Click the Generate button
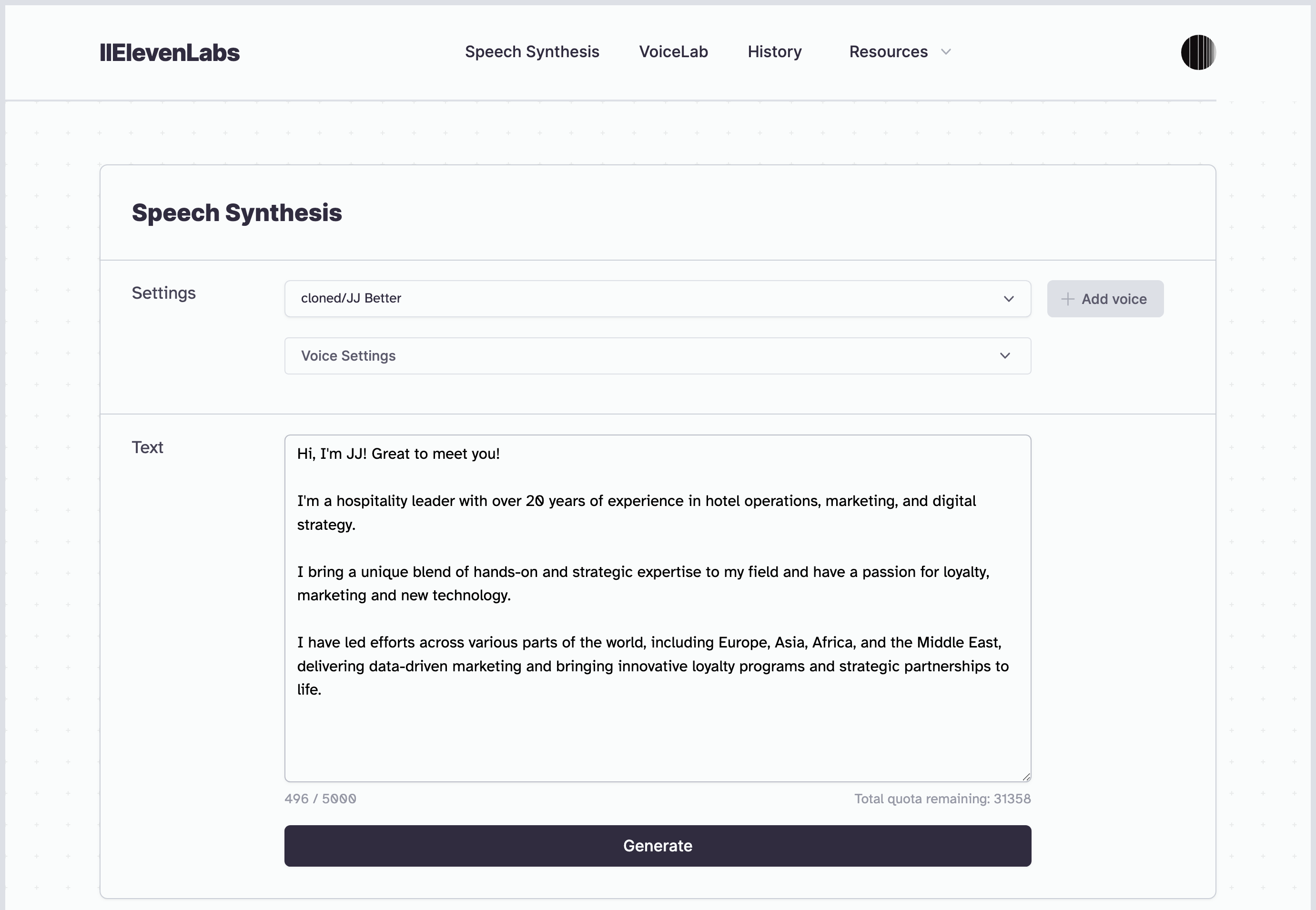 coord(658,846)
